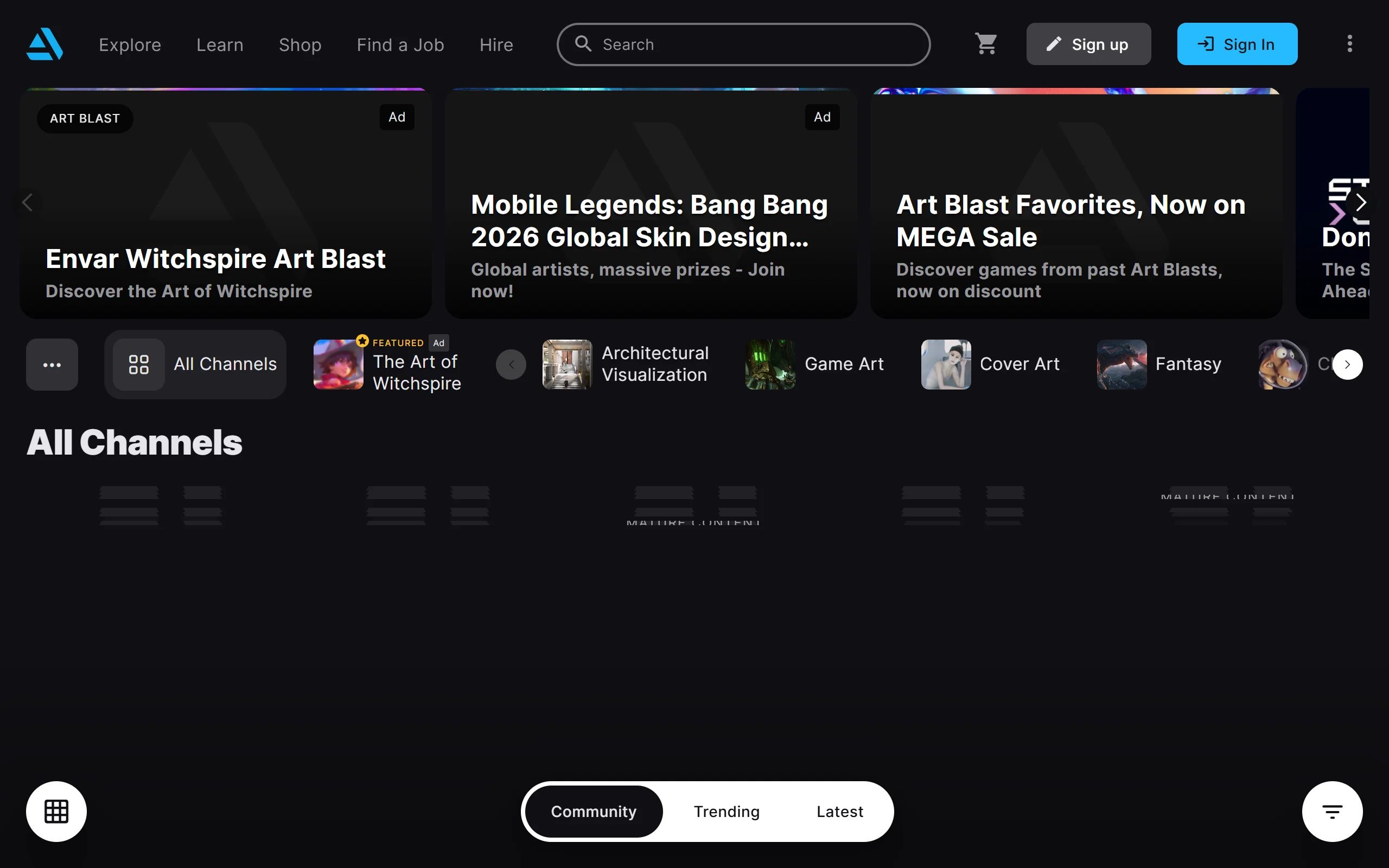The image size is (1389, 868).
Task: Open the Hire menu
Action: click(x=496, y=45)
